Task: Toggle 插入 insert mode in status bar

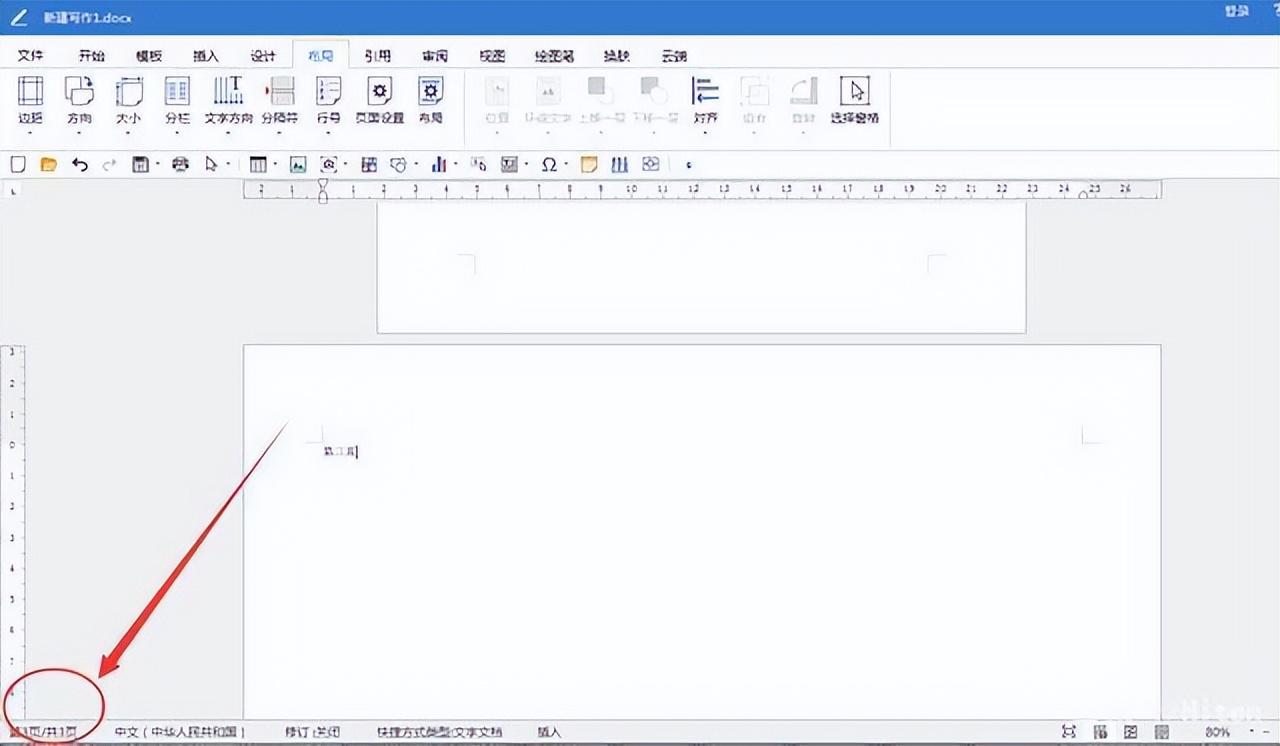Action: (x=549, y=732)
